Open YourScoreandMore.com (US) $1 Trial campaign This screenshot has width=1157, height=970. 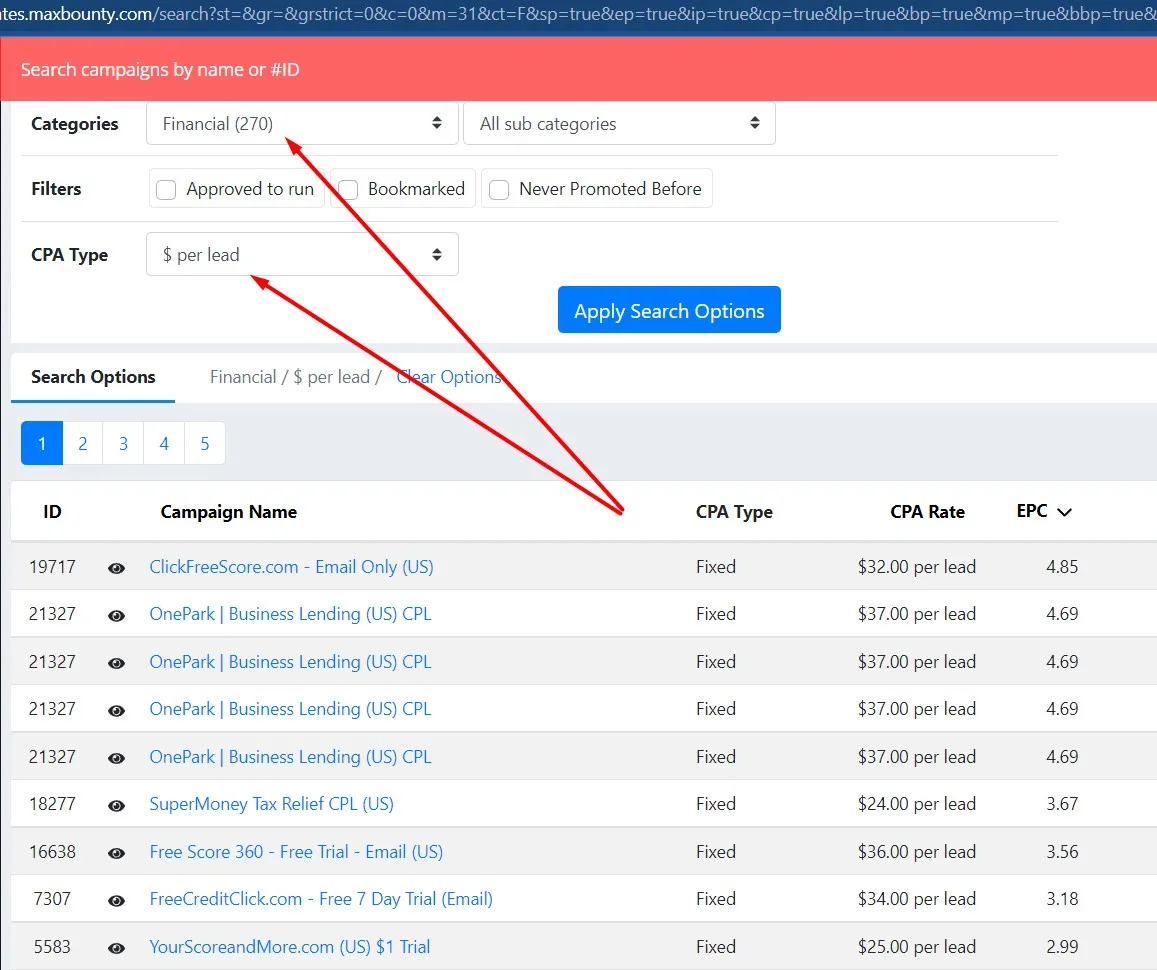[289, 946]
